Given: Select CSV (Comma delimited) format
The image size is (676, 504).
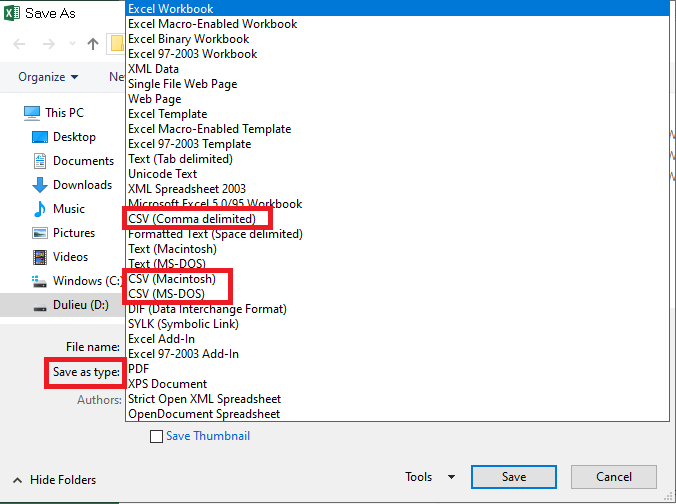Looking at the screenshot, I should coord(397,219).
